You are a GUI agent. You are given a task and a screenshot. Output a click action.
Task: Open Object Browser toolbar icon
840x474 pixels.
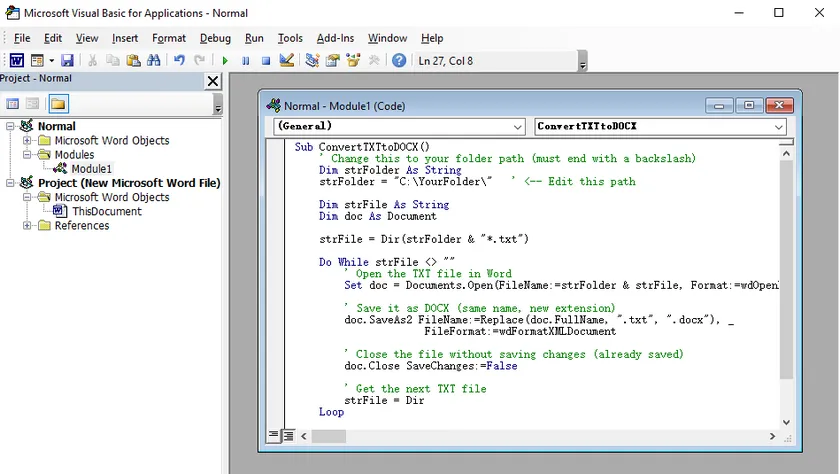pyautogui.click(x=353, y=61)
